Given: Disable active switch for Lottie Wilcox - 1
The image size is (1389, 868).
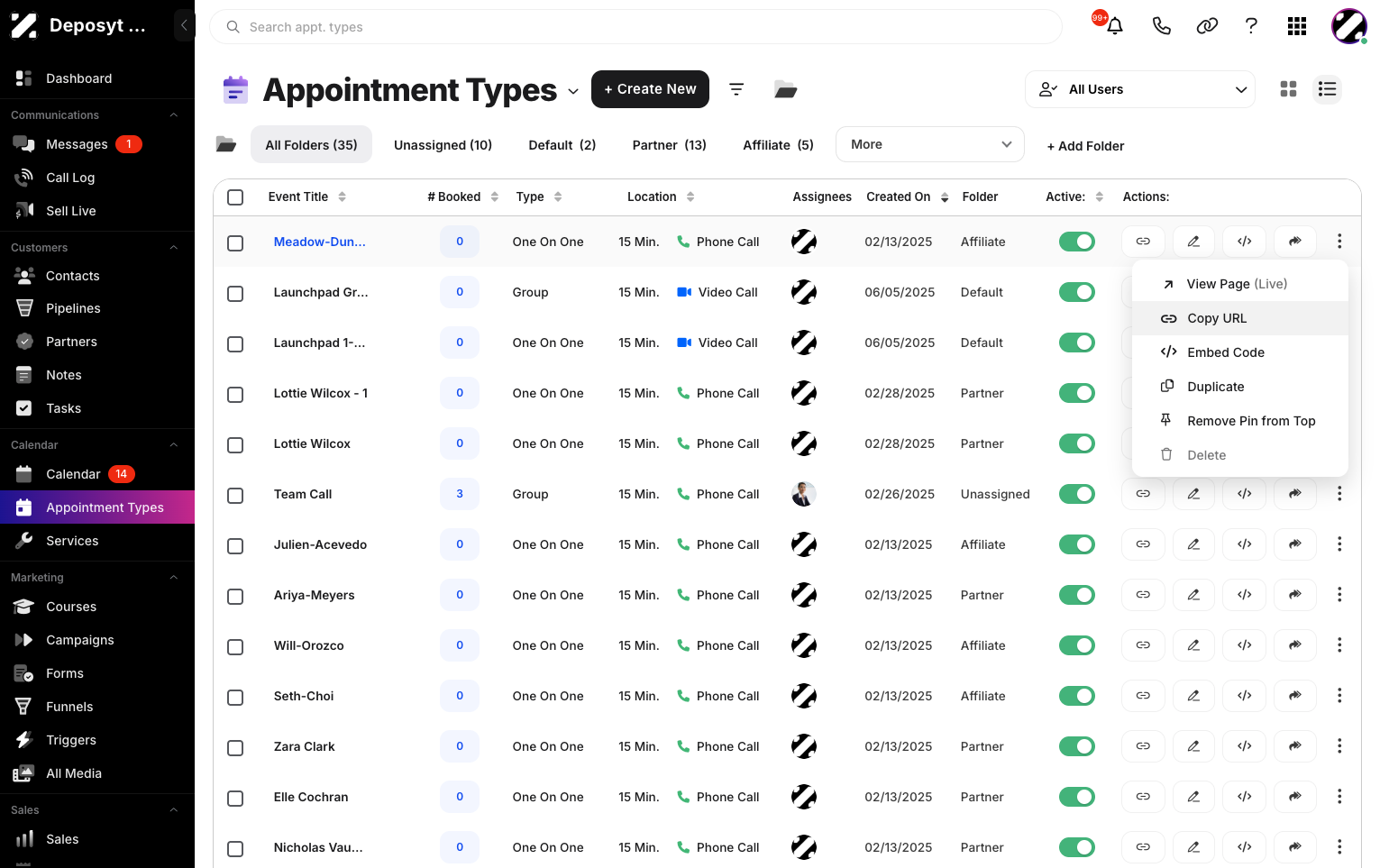Looking at the screenshot, I should (1076, 393).
